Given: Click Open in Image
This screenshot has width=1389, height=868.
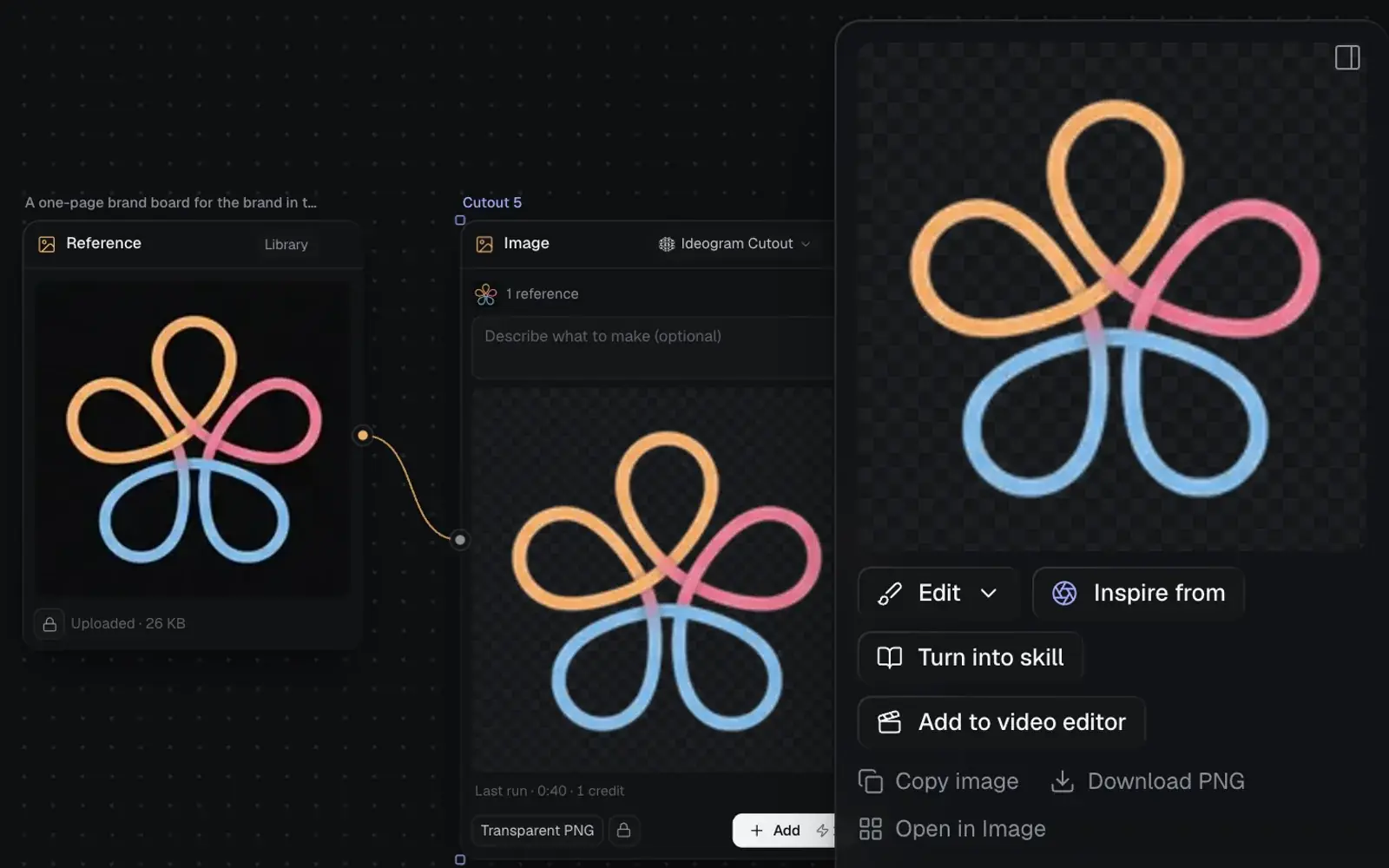Looking at the screenshot, I should (952, 829).
